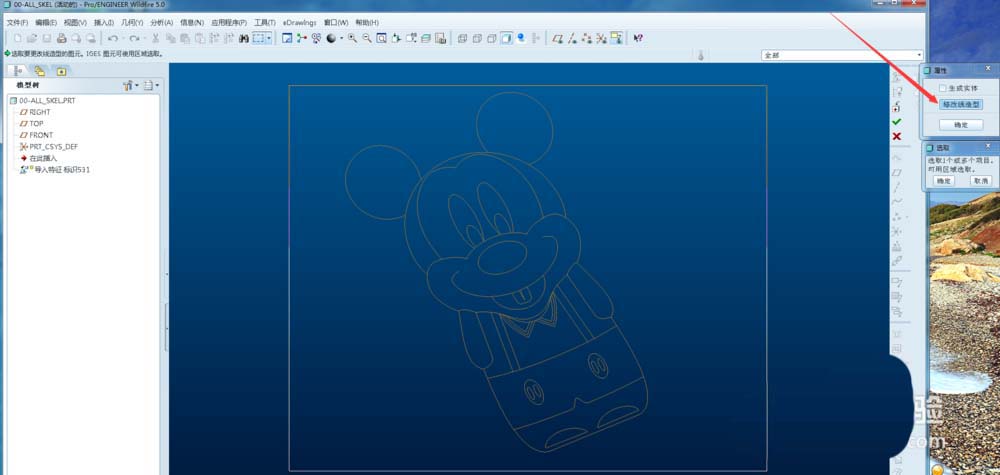Select 在此插入 marker in model tree

[x=38, y=158]
